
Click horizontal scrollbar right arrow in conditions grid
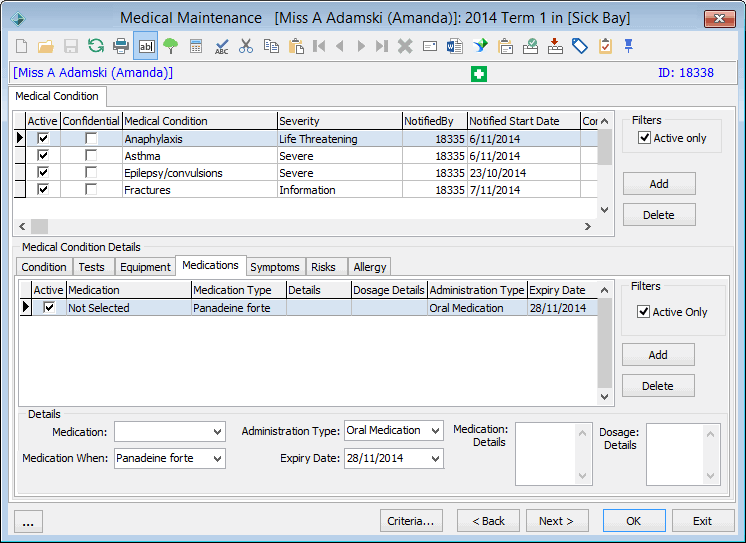point(588,227)
